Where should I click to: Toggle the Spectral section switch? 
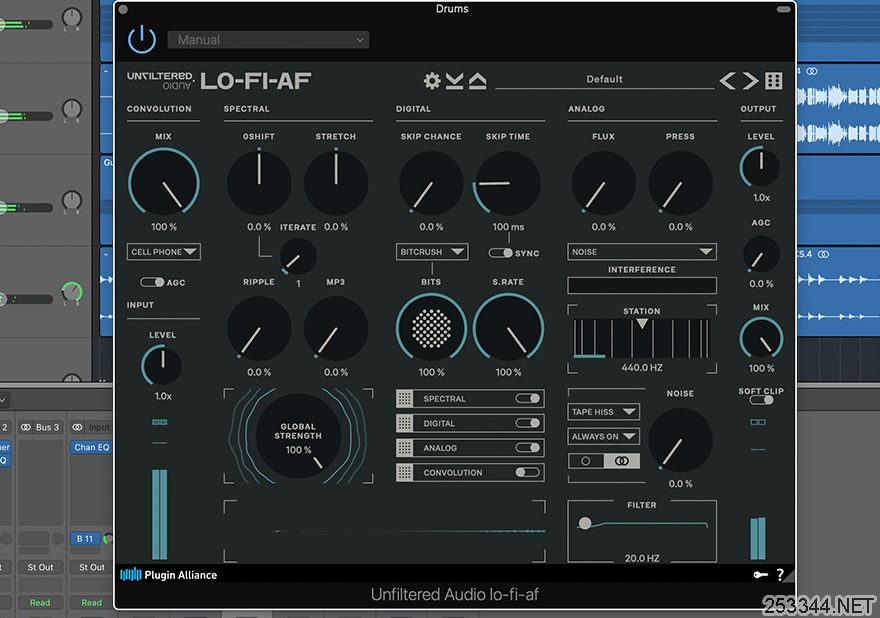point(527,399)
